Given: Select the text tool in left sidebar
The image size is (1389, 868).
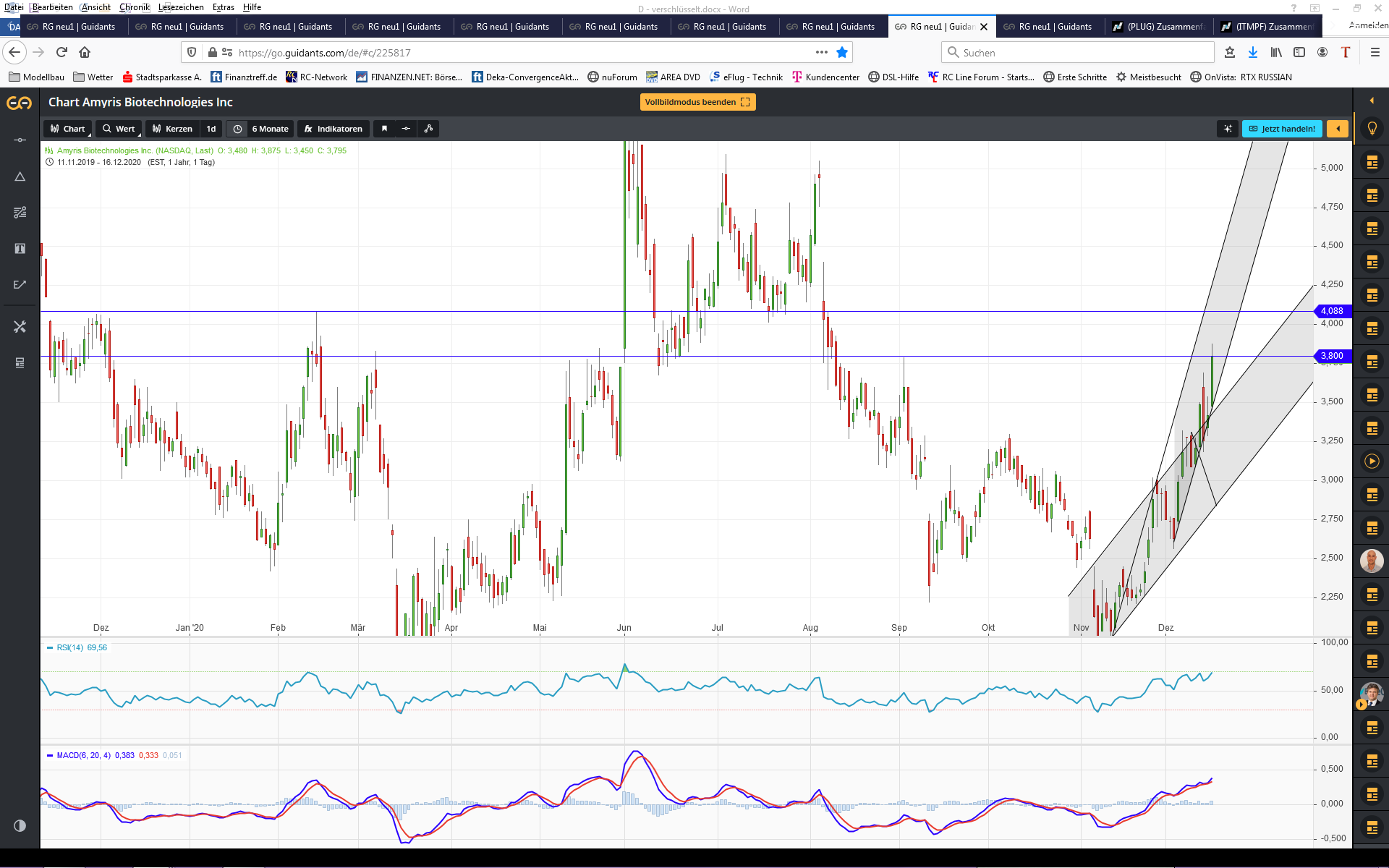Looking at the screenshot, I should pos(20,248).
